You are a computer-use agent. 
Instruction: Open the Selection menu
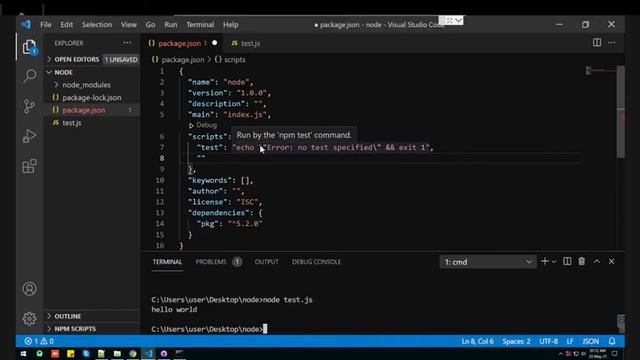(97, 24)
